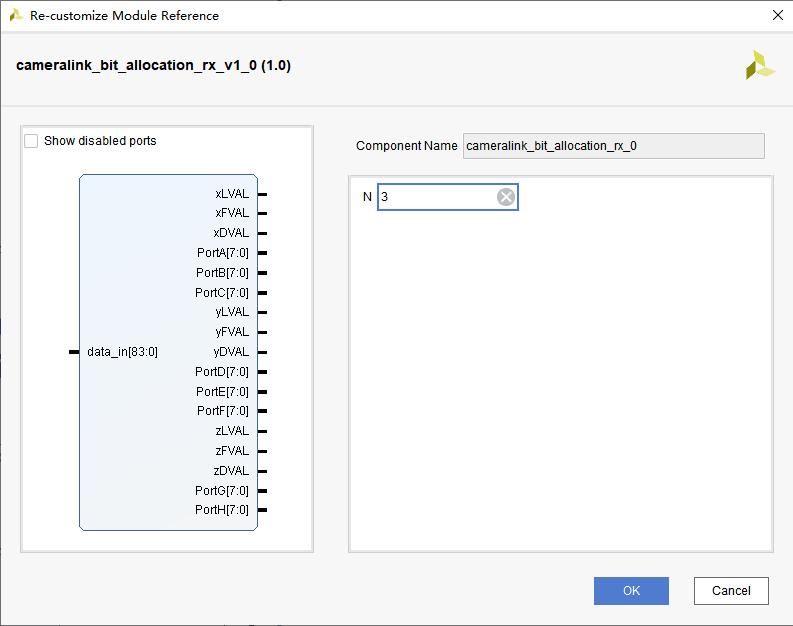Screen dimensions: 793x626
Task: Select the zFVAL port on the symbol
Action: [x=232, y=451]
